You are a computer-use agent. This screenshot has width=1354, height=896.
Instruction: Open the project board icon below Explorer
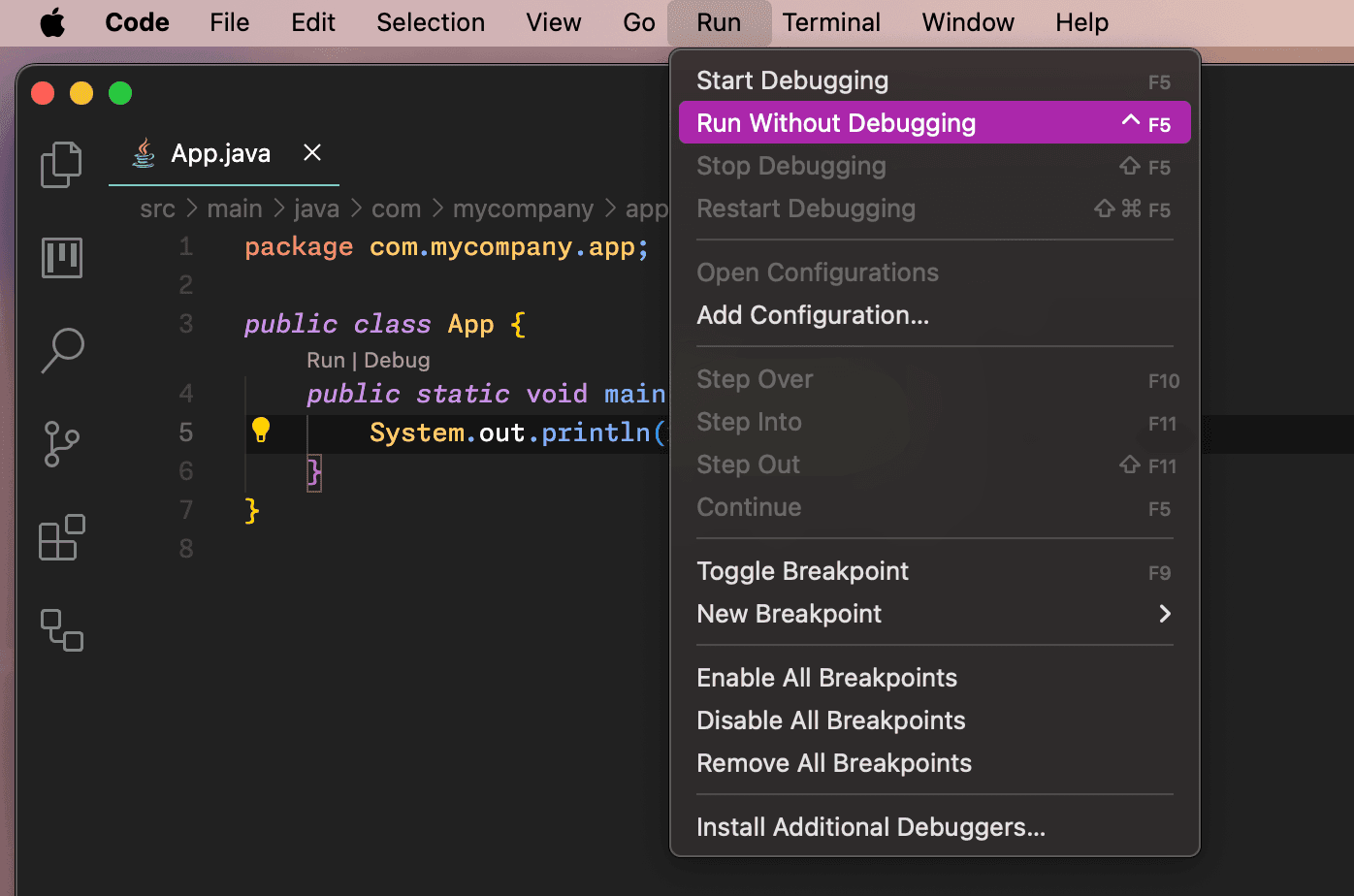[x=61, y=258]
